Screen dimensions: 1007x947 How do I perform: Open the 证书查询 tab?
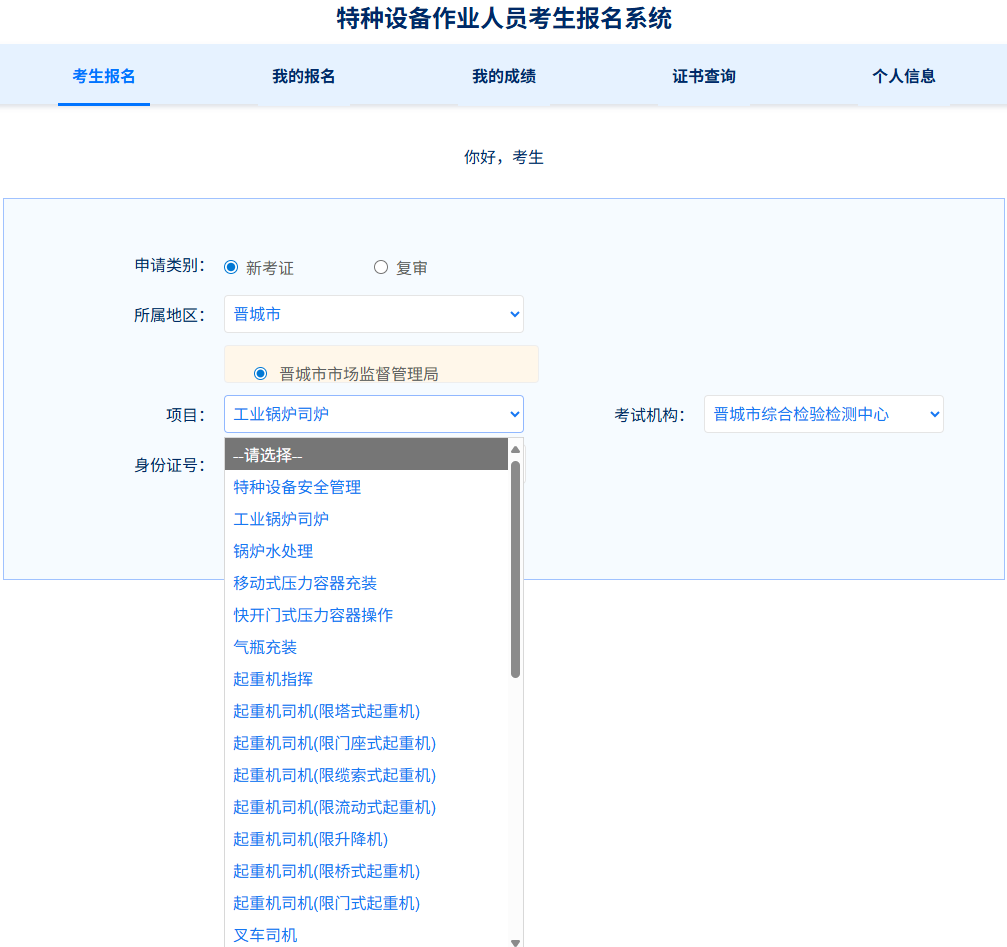click(704, 76)
